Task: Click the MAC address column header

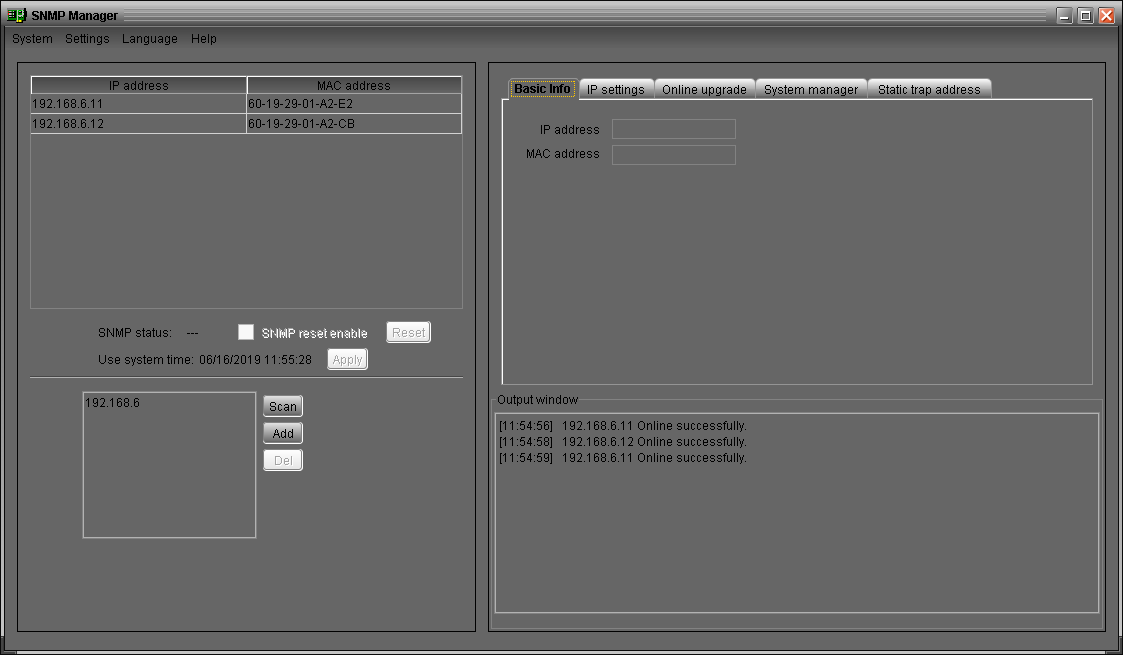Action: click(354, 85)
